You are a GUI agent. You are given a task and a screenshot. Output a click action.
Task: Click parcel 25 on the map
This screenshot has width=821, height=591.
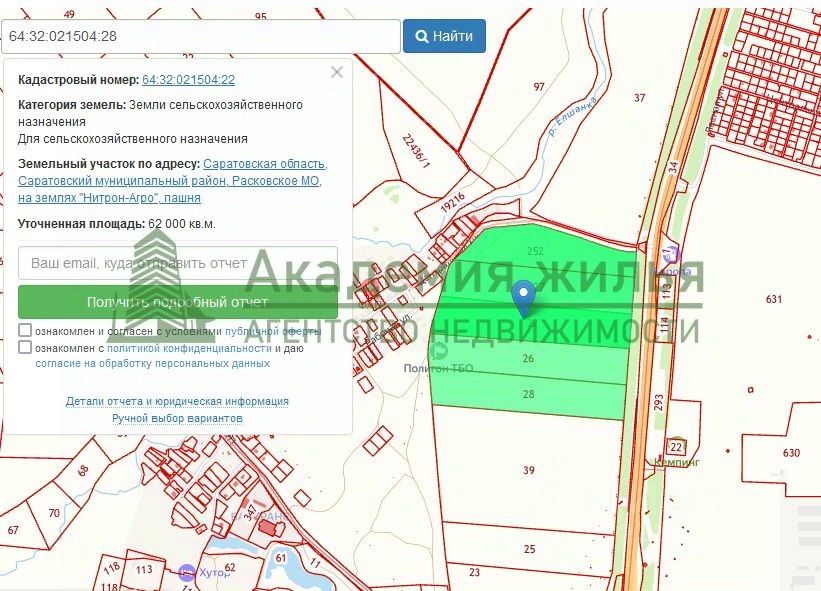pos(529,549)
